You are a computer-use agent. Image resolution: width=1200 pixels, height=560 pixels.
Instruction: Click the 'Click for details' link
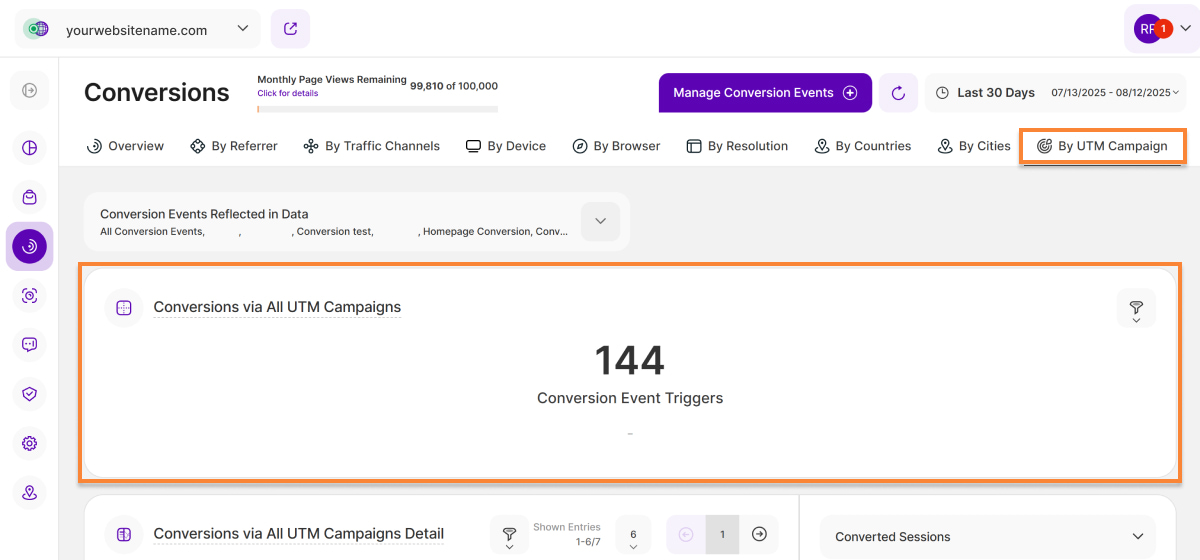[288, 93]
